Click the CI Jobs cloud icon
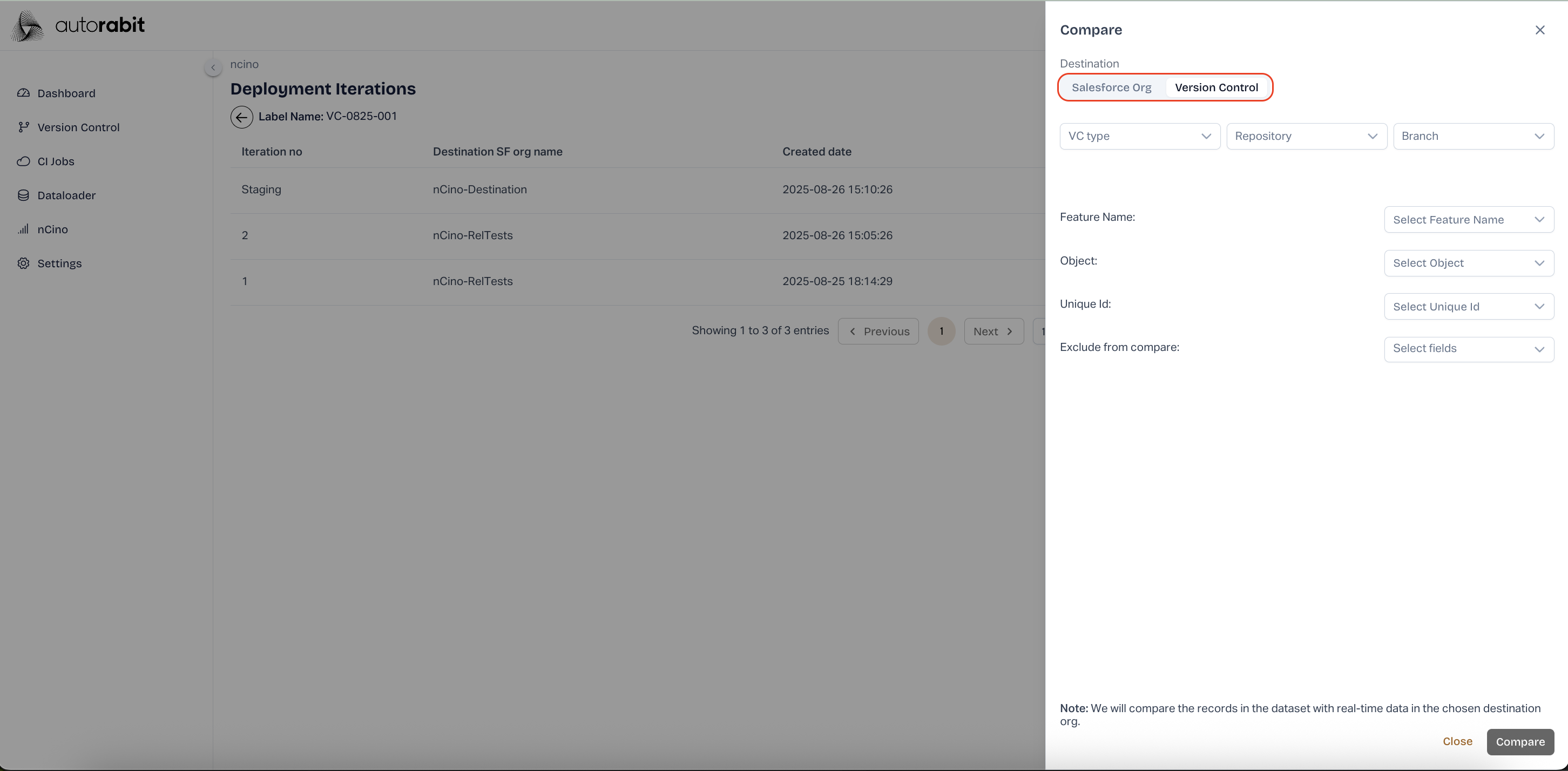The width and height of the screenshot is (1568, 771). (x=23, y=161)
